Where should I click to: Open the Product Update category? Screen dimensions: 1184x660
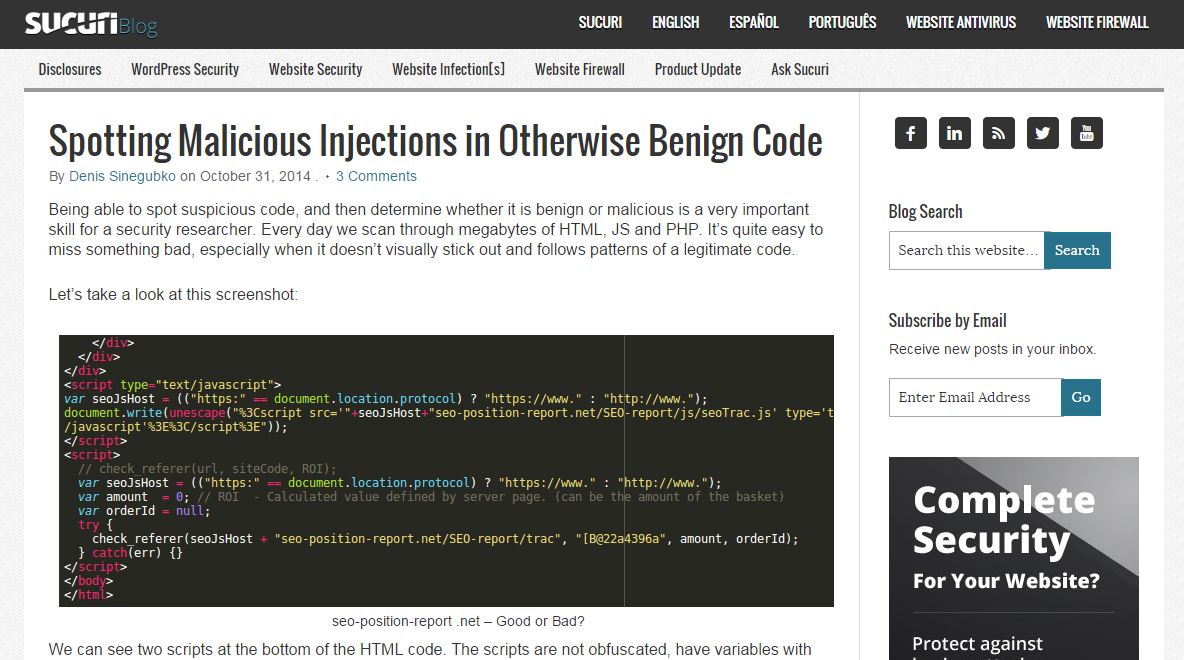tap(698, 69)
